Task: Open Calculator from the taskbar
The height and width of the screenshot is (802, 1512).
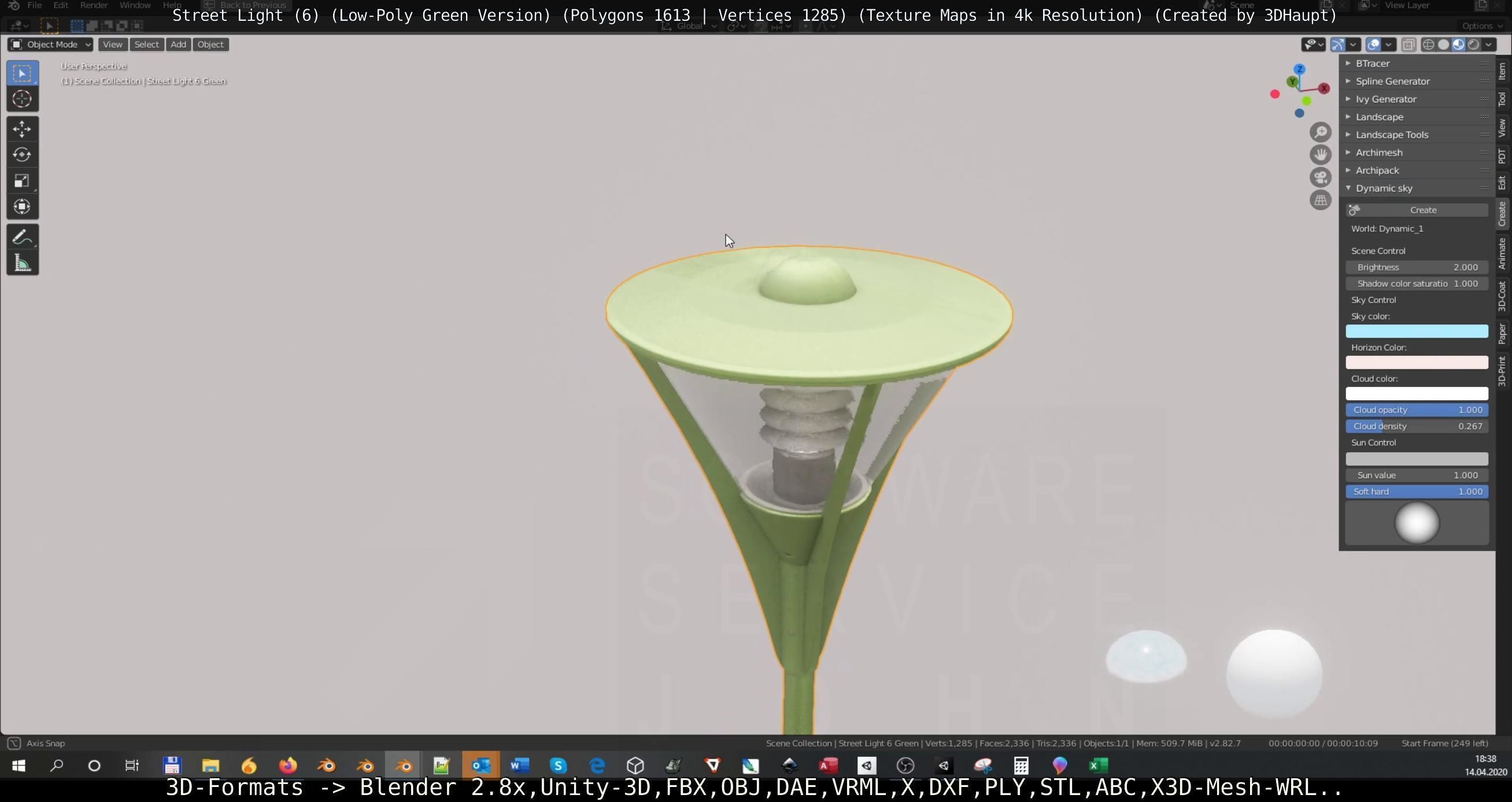Action: tap(1021, 766)
